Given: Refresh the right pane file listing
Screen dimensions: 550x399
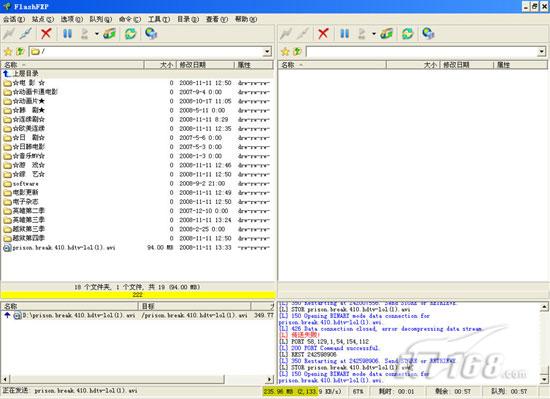Looking at the screenshot, I should (407, 34).
